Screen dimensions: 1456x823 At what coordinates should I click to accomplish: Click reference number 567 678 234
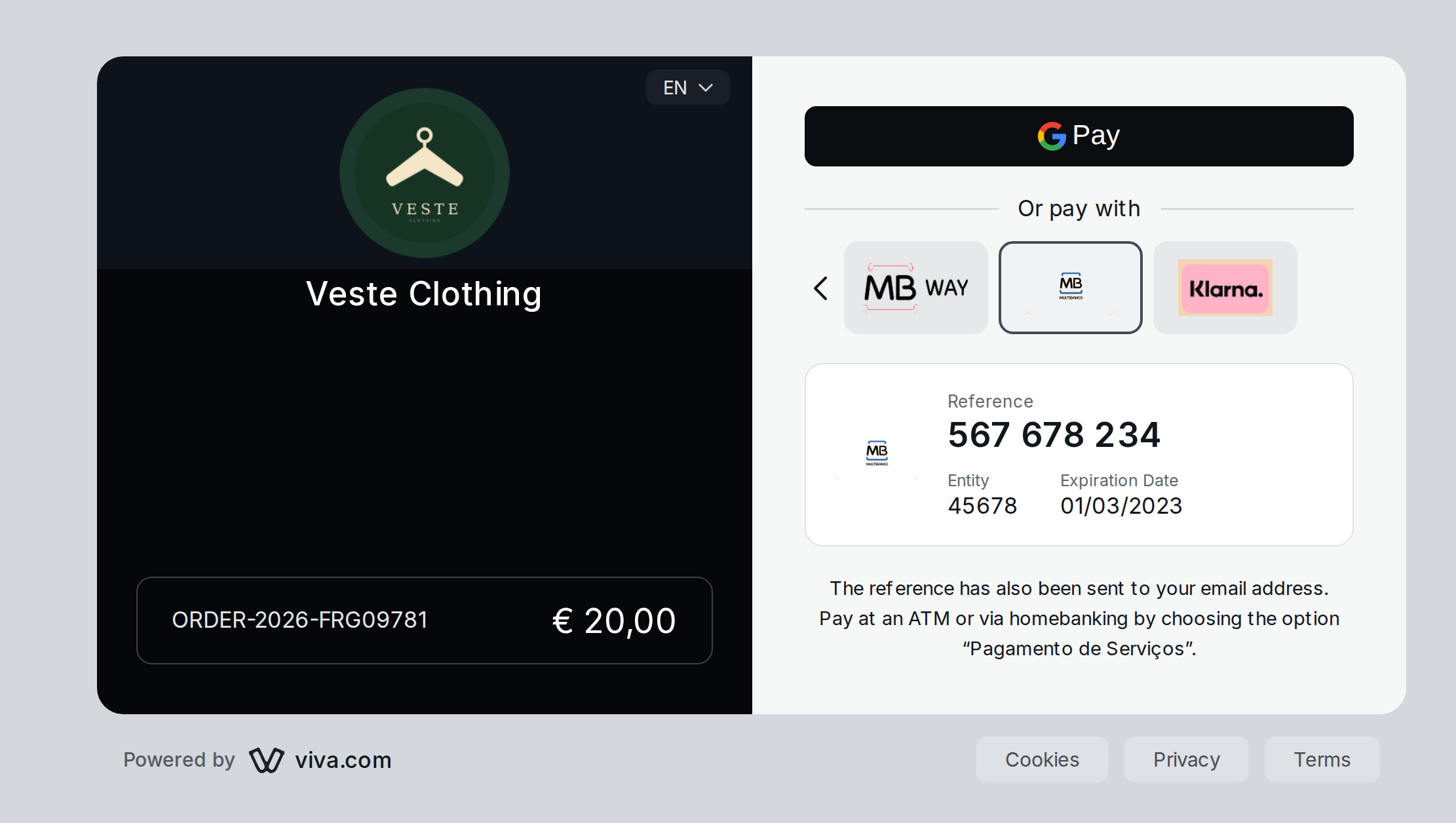click(x=1054, y=435)
